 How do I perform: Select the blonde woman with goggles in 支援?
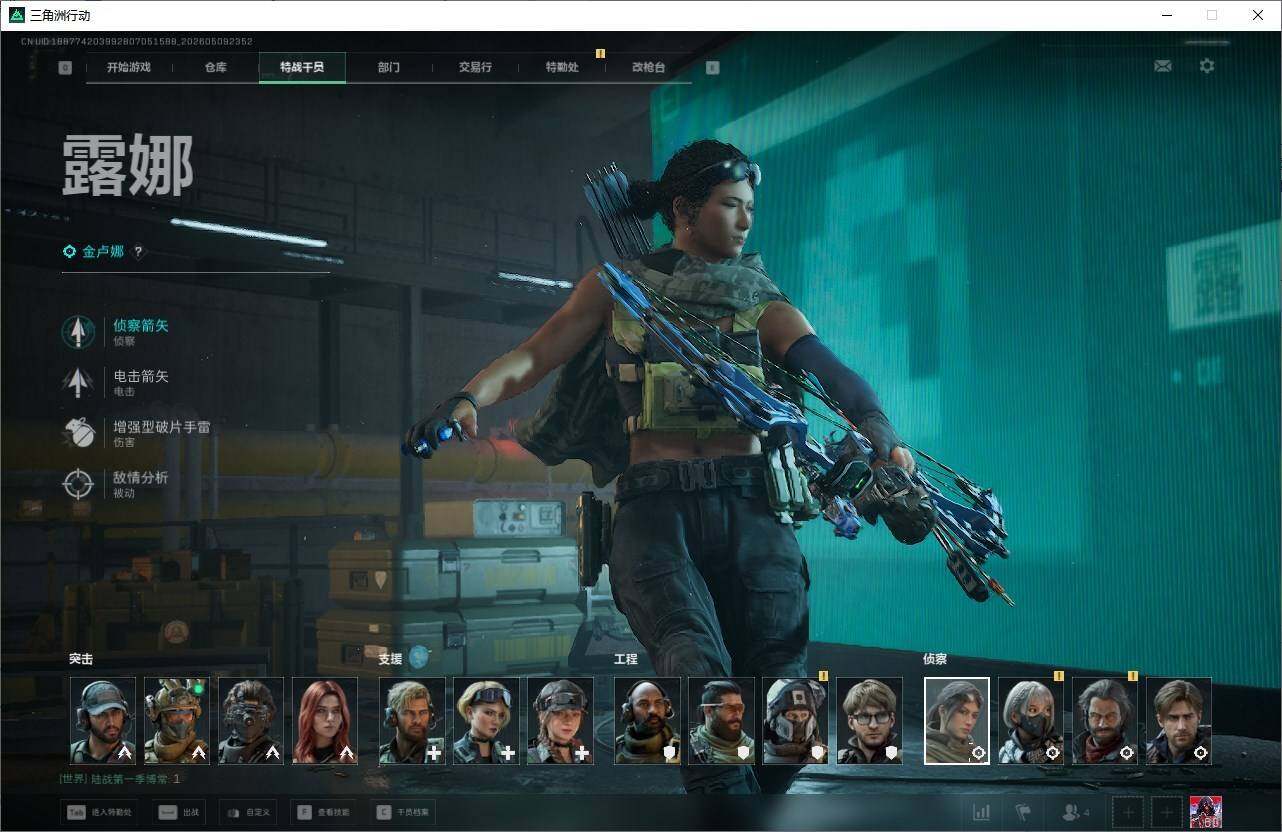pos(486,721)
